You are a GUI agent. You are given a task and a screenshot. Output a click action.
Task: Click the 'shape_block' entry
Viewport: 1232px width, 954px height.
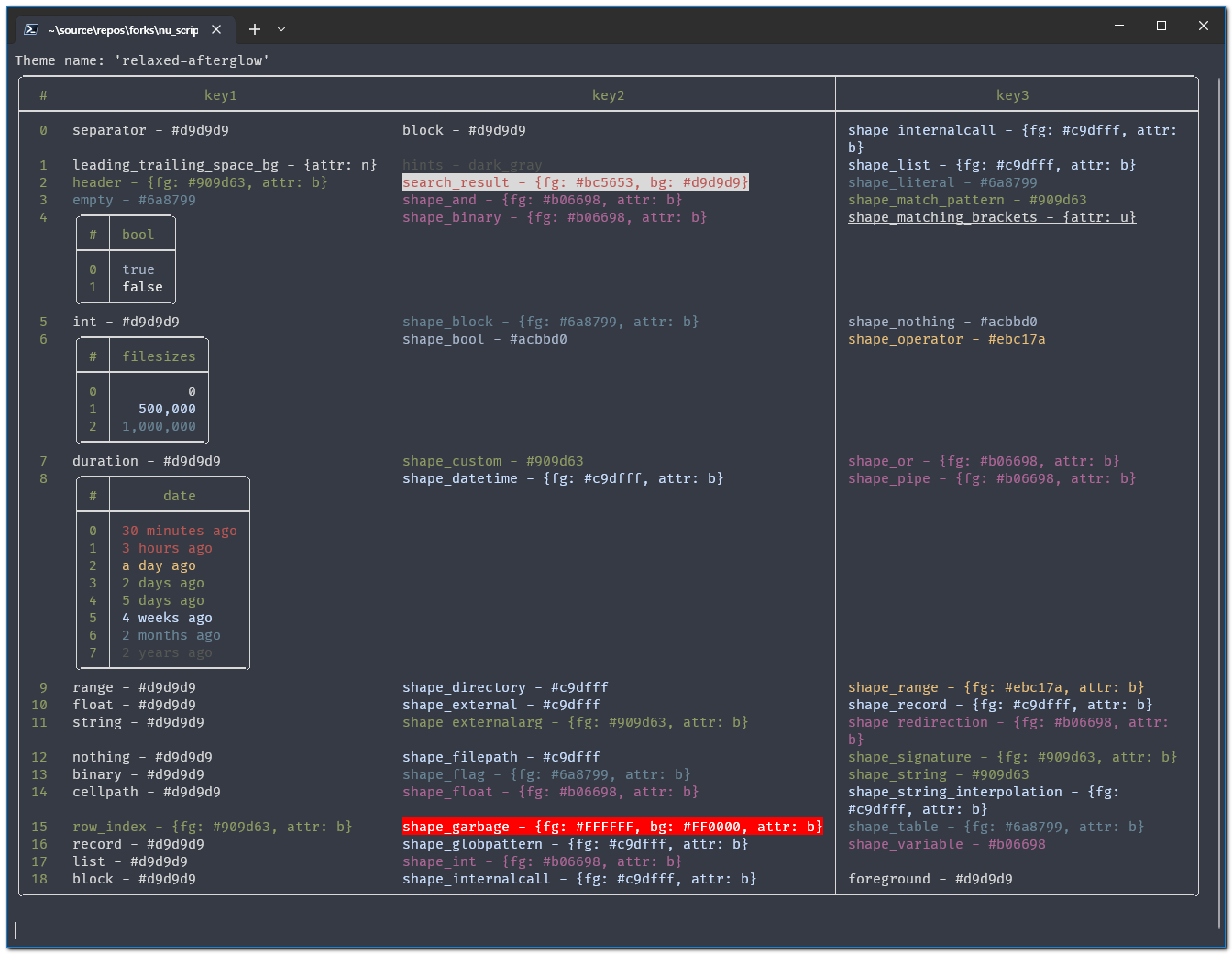[551, 322]
